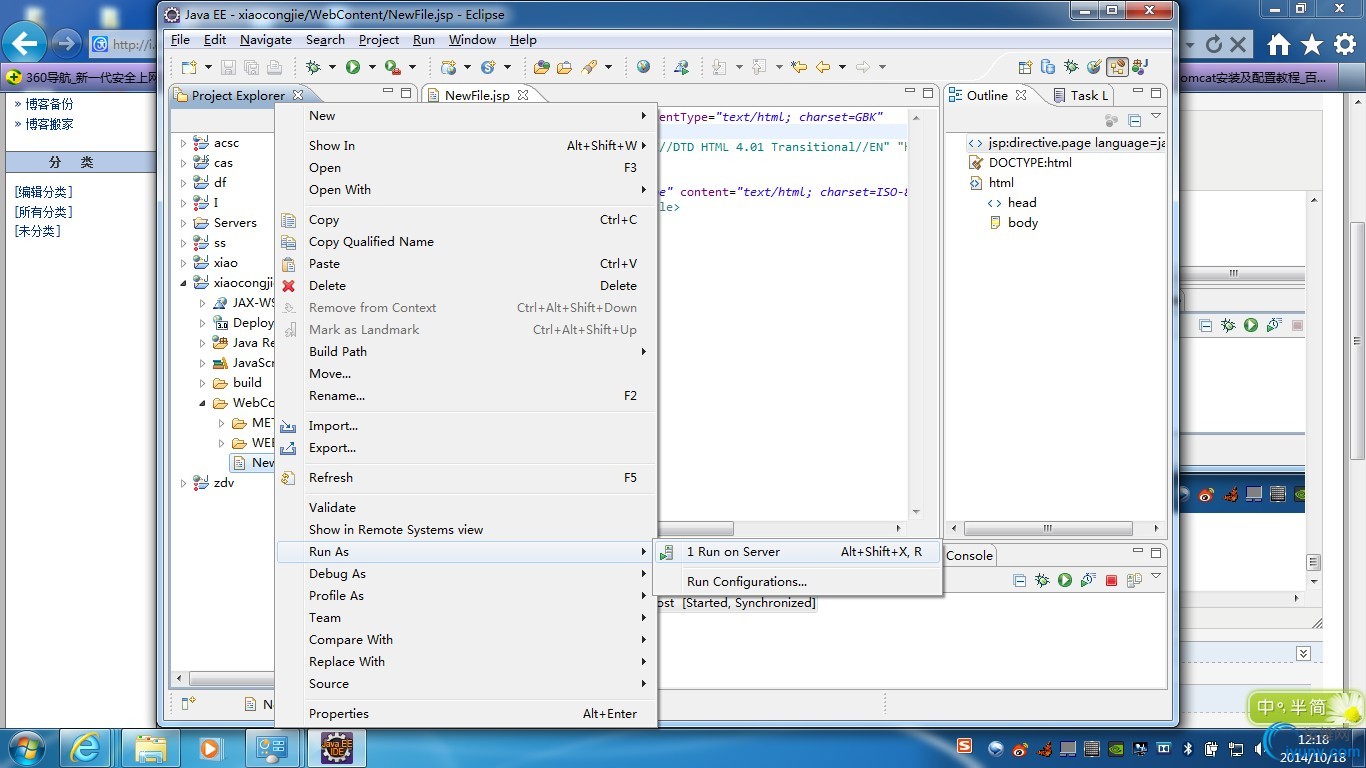1366x768 pixels.
Task: Click Internet Explorer on the taskbar
Action: [x=86, y=748]
